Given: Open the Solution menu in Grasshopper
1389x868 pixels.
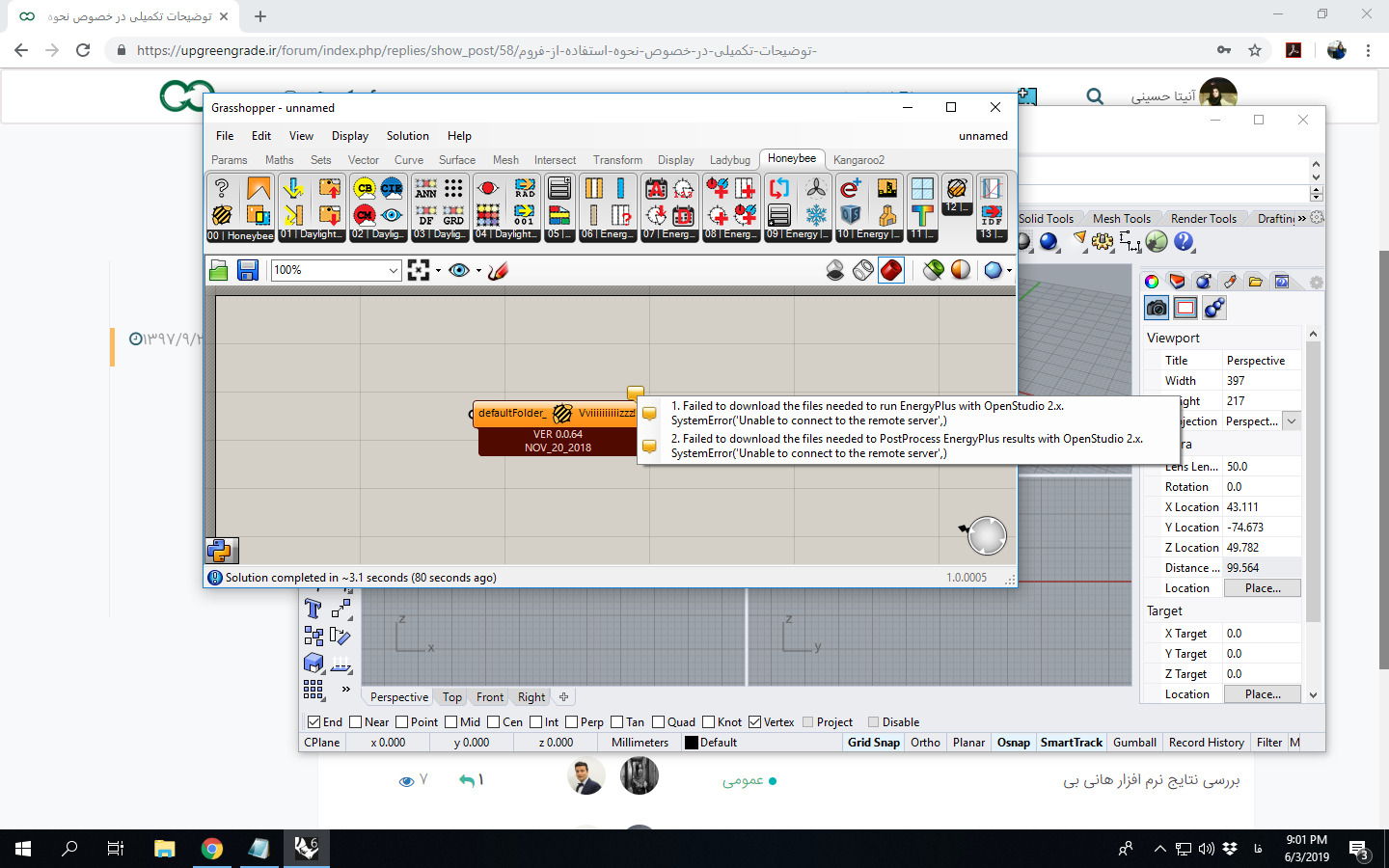Looking at the screenshot, I should coord(408,136).
